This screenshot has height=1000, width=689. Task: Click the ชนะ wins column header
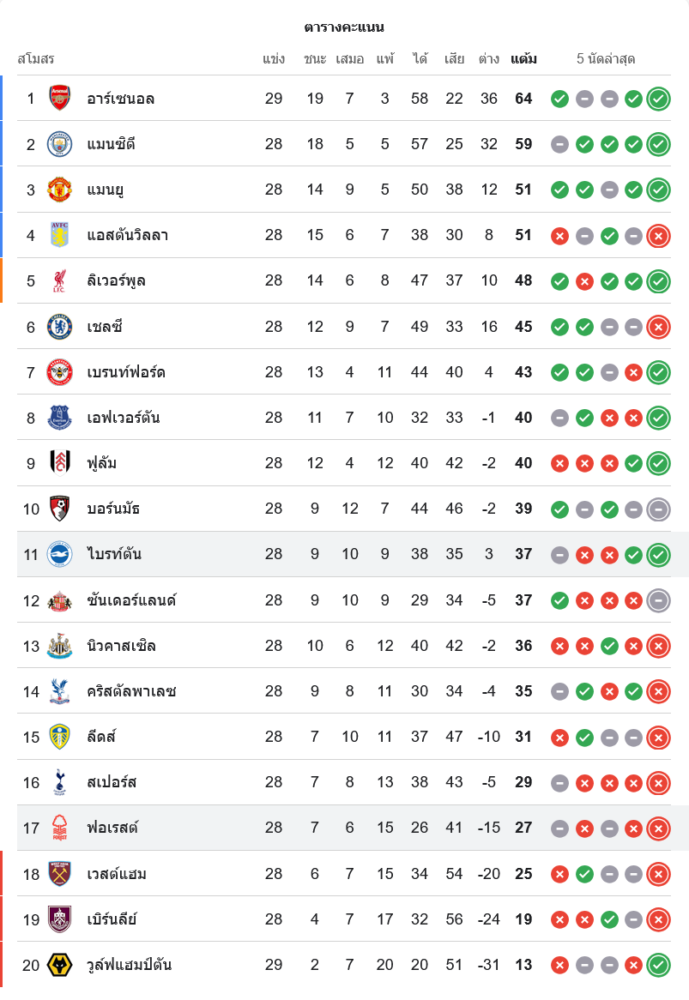315,59
